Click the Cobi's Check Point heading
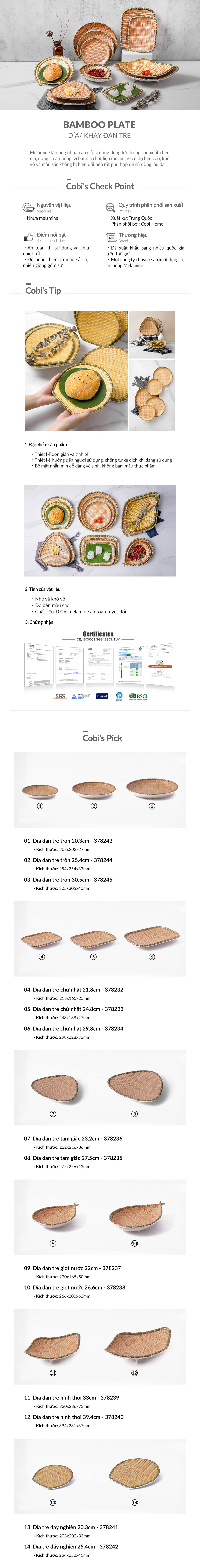This screenshot has height=1568, width=200. (x=100, y=186)
